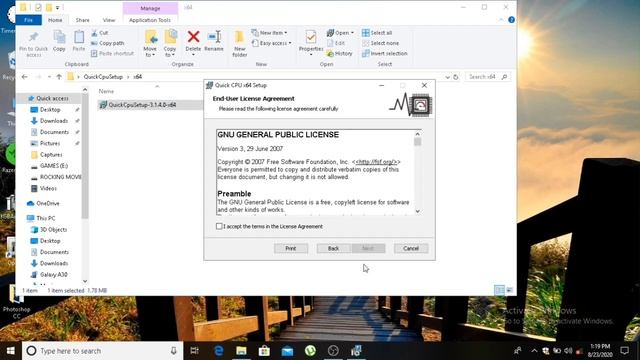640x360 pixels.
Task: Click the Properties icon in the ribbon
Action: (311, 38)
